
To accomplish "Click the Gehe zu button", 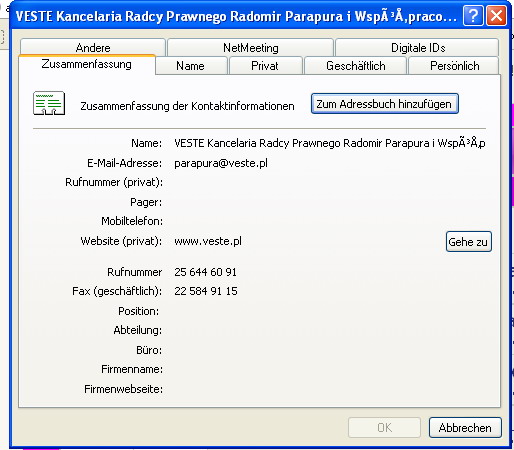I will [x=468, y=242].
